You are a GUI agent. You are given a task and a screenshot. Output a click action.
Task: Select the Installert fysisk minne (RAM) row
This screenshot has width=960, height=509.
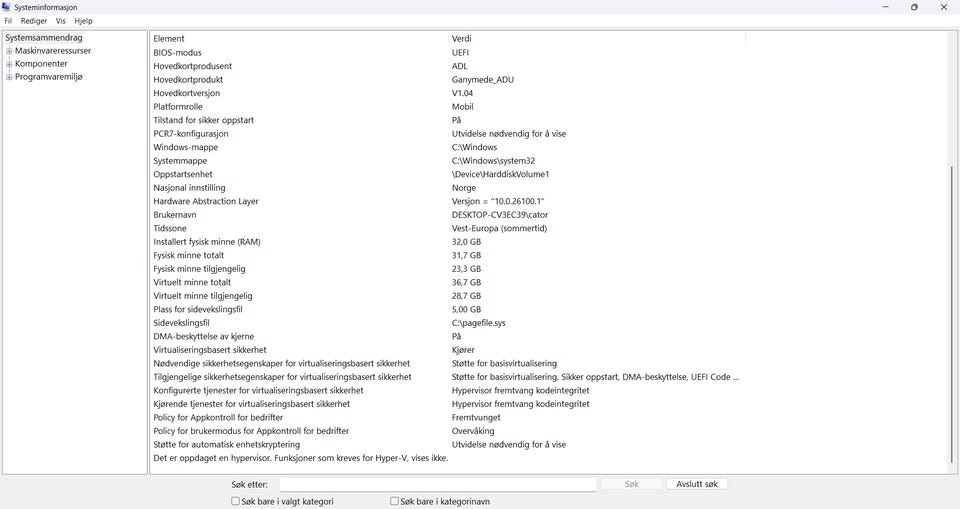pos(446,242)
